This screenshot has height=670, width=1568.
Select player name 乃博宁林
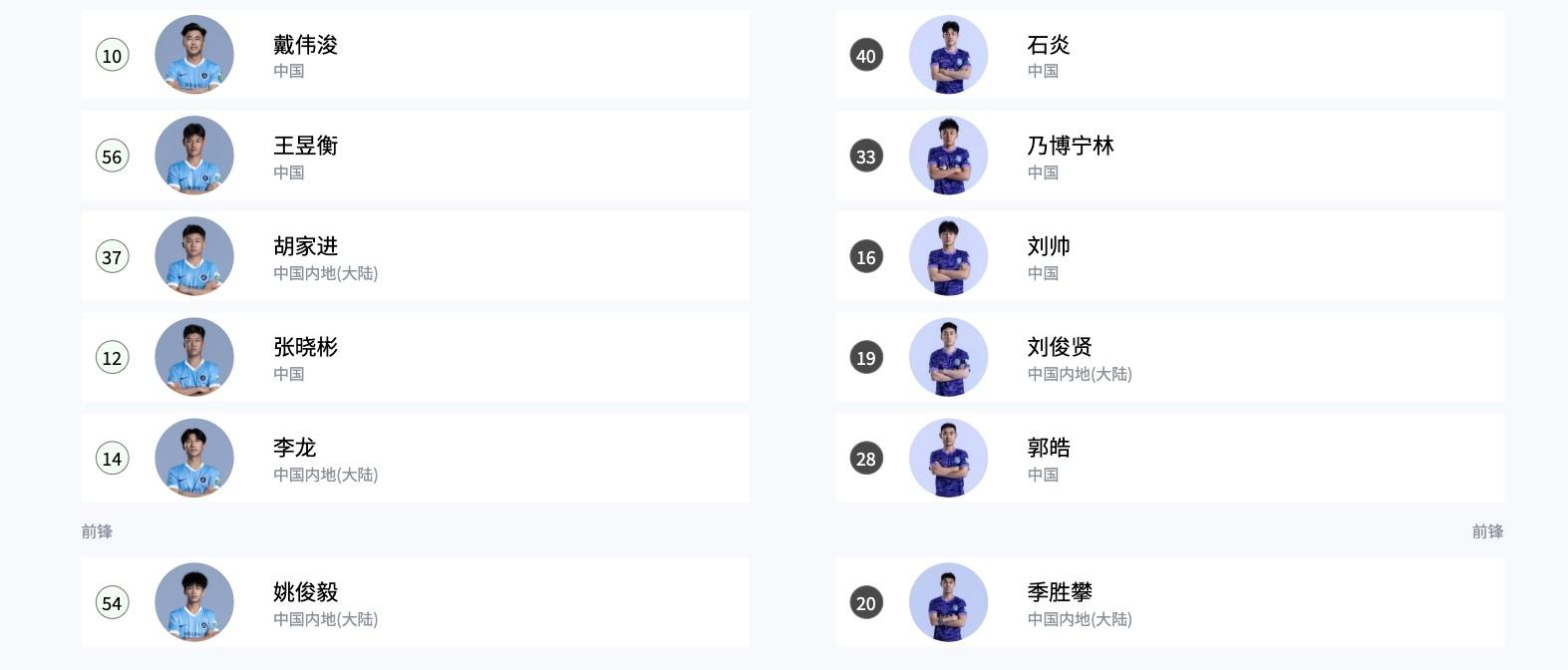click(1071, 146)
